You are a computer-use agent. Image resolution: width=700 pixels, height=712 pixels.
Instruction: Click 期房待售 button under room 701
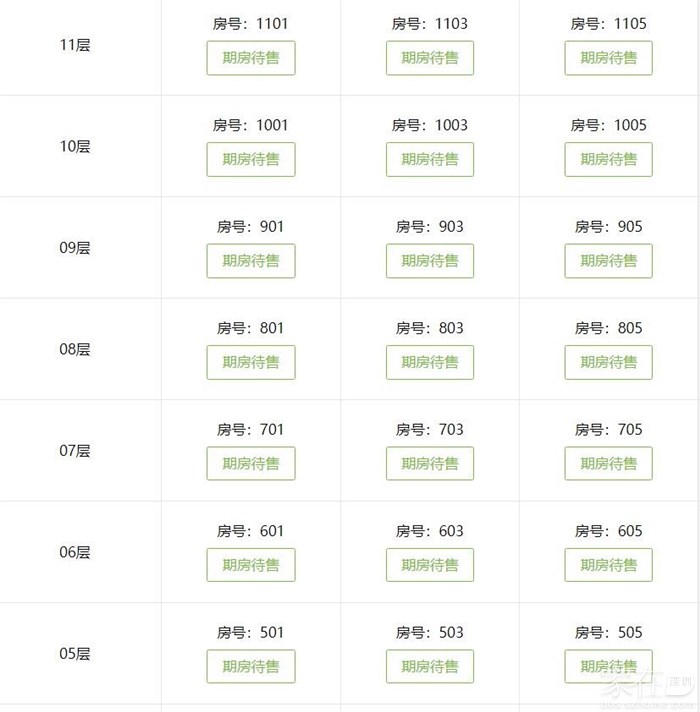(251, 464)
